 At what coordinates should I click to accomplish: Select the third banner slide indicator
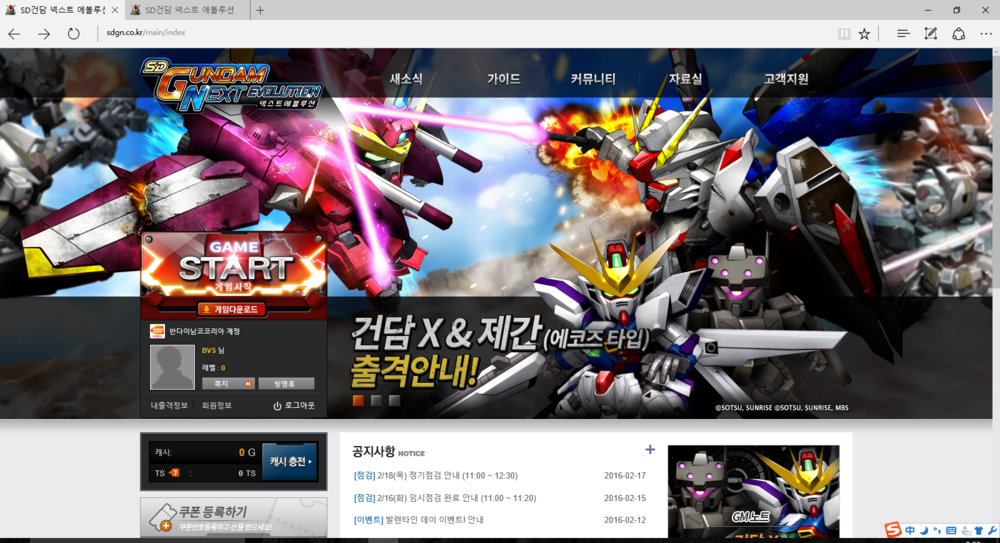tap(394, 401)
